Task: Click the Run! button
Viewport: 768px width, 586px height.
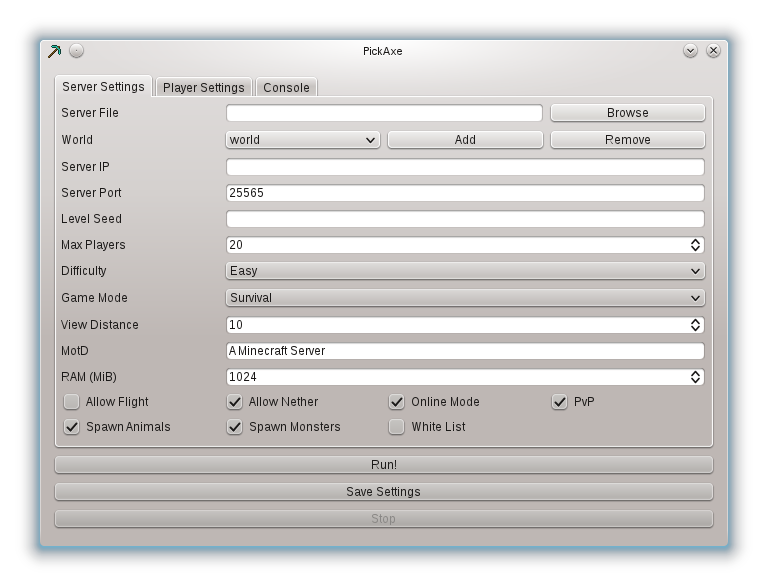Action: click(384, 465)
